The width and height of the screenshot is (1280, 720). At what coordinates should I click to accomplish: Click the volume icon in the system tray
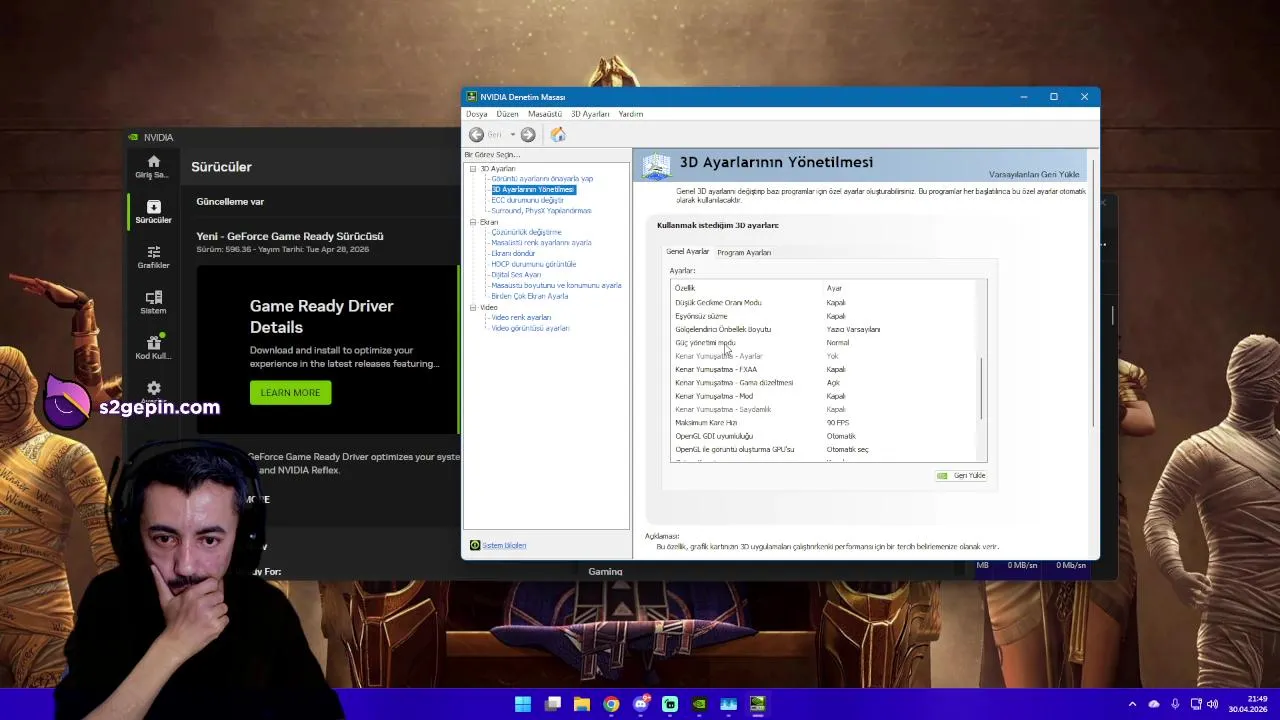coord(1212,704)
